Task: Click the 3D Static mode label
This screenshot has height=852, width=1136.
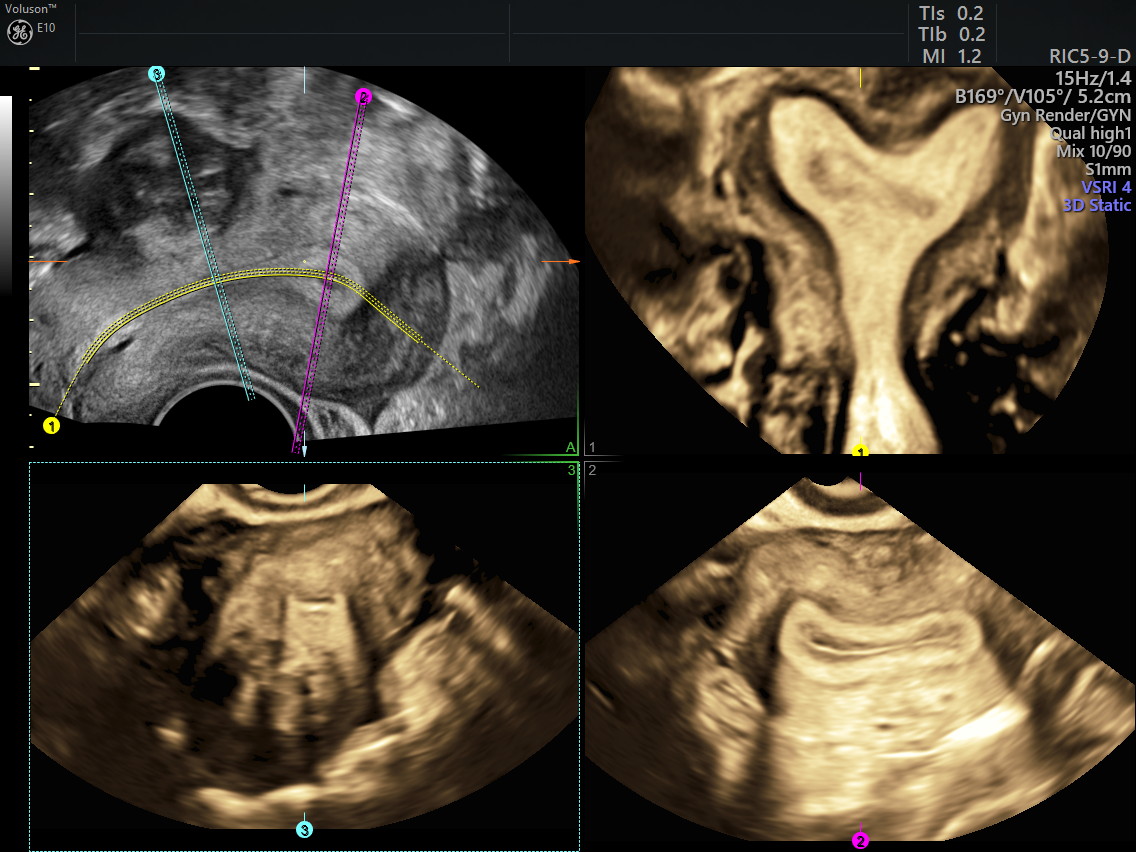Action: [1097, 205]
